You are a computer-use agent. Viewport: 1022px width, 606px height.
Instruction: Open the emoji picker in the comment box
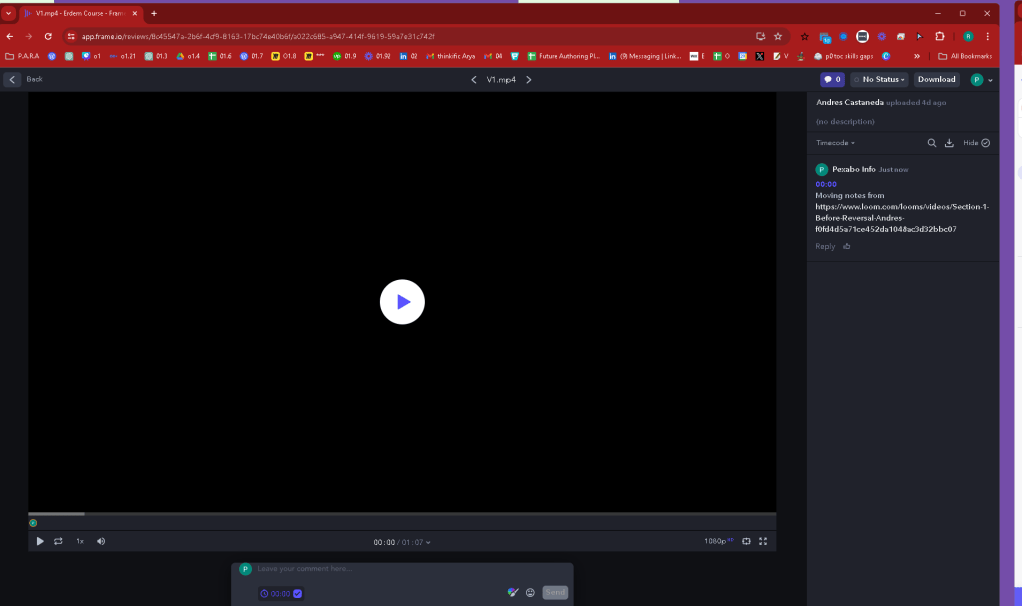[x=531, y=592]
